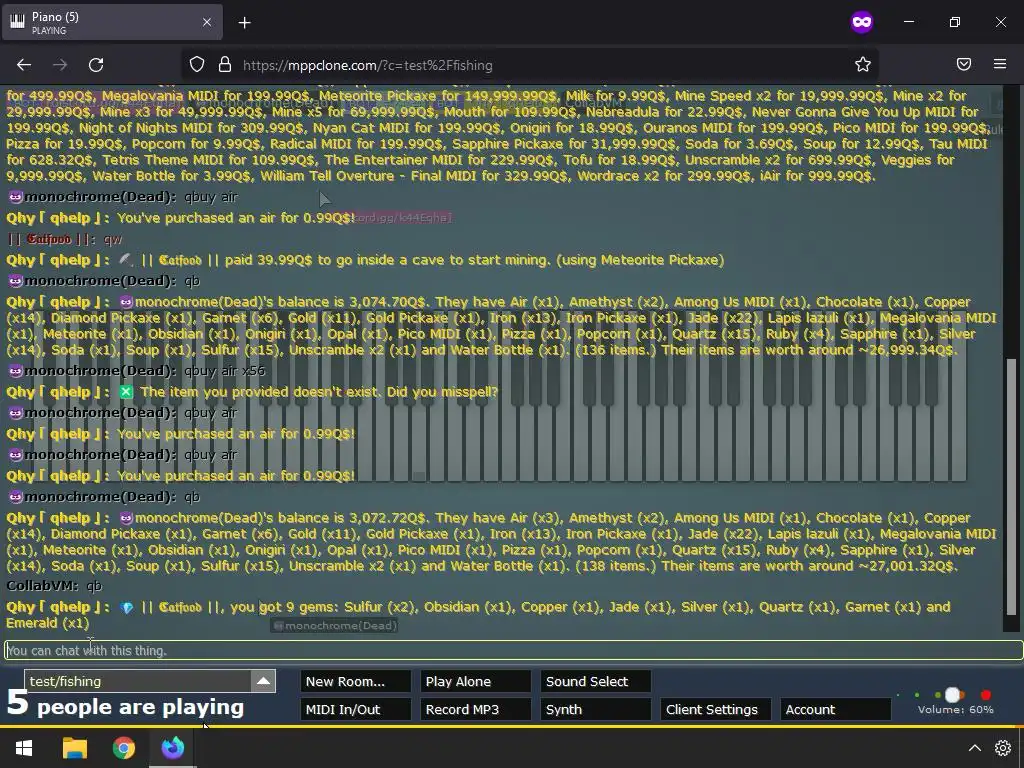Select the Piano (5) PLAYING tab

[112, 23]
